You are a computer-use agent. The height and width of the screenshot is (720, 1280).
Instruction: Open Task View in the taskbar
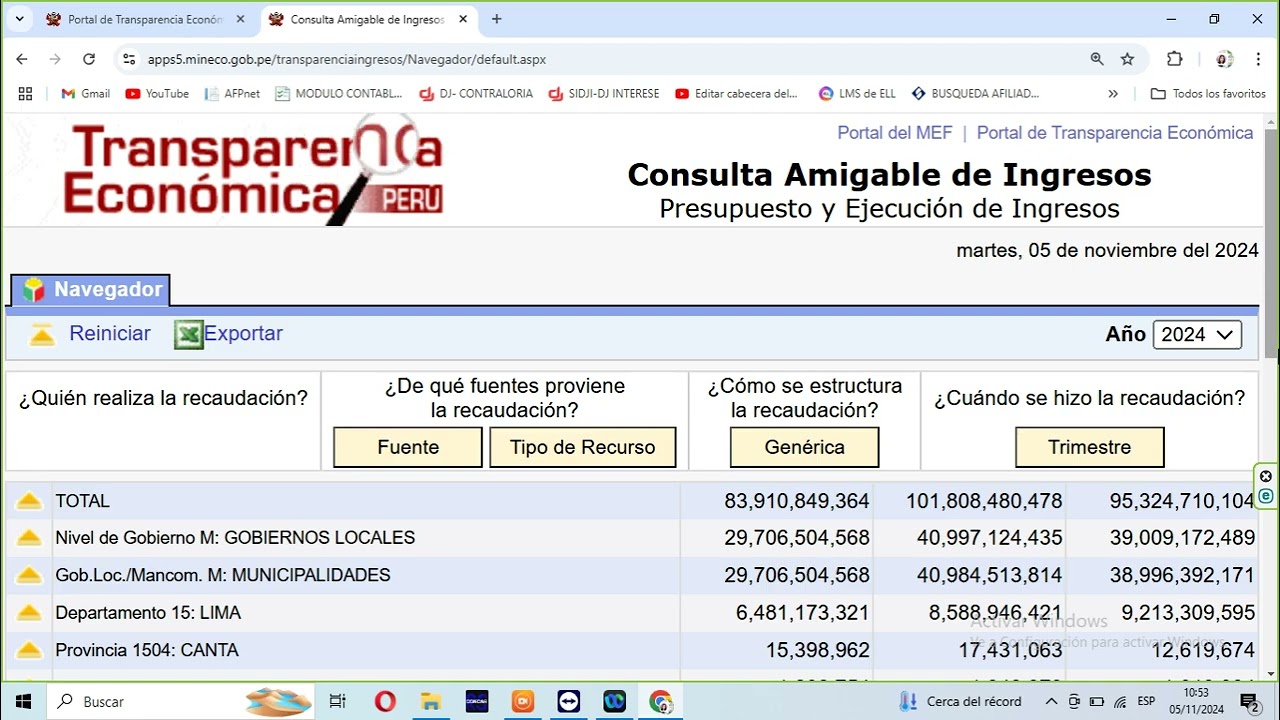pyautogui.click(x=337, y=701)
